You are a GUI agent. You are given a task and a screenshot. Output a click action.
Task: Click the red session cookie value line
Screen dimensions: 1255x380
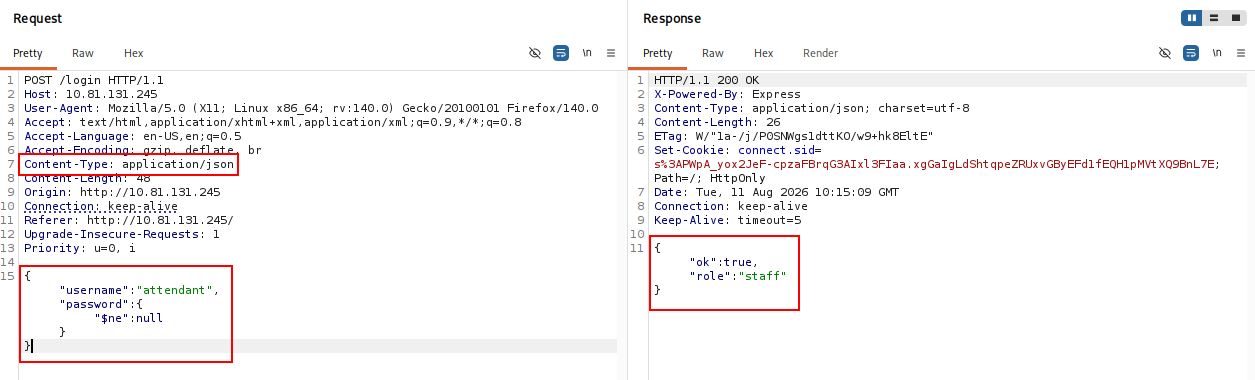[937, 164]
